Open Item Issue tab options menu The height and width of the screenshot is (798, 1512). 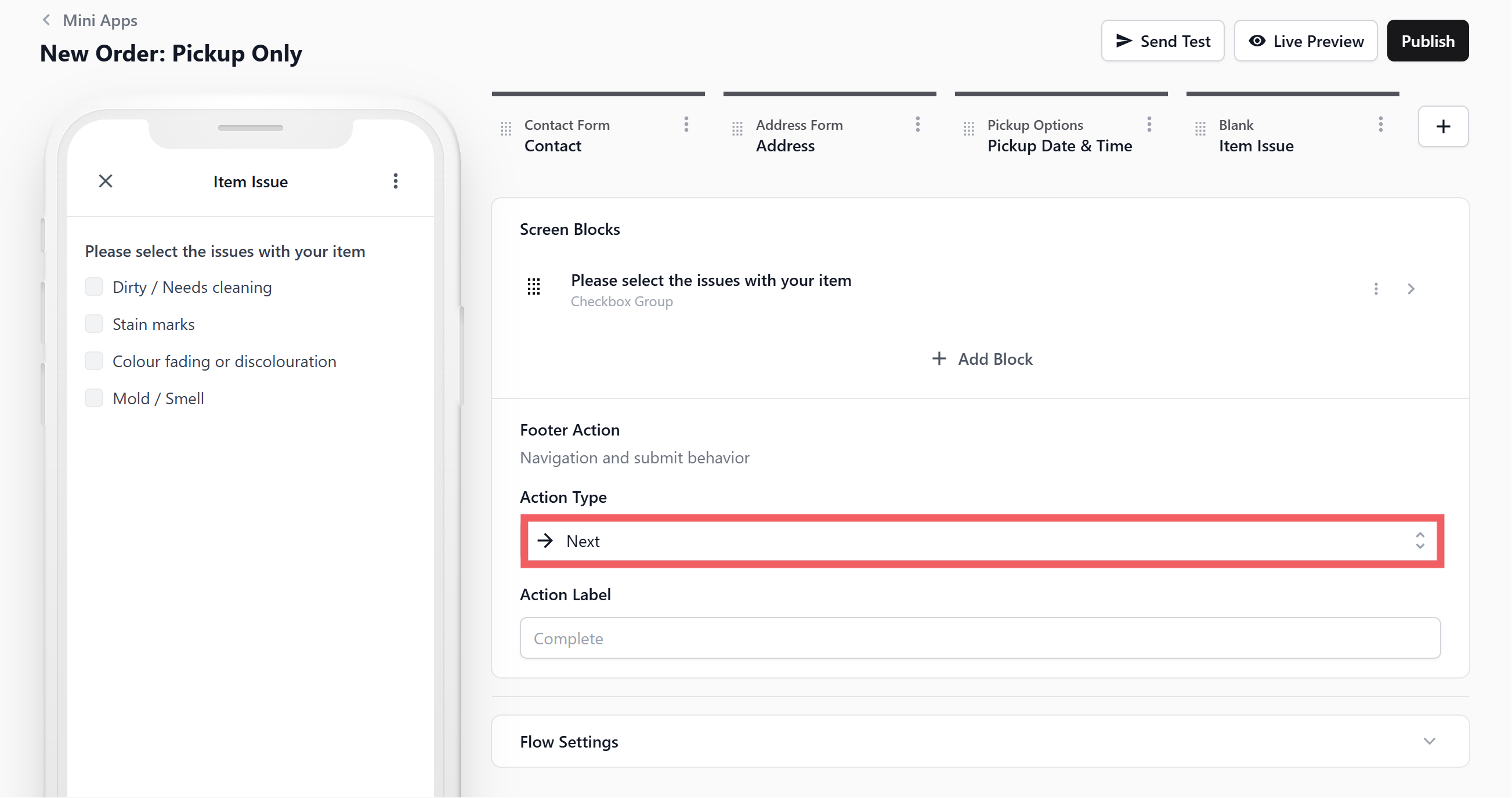[x=1380, y=124]
